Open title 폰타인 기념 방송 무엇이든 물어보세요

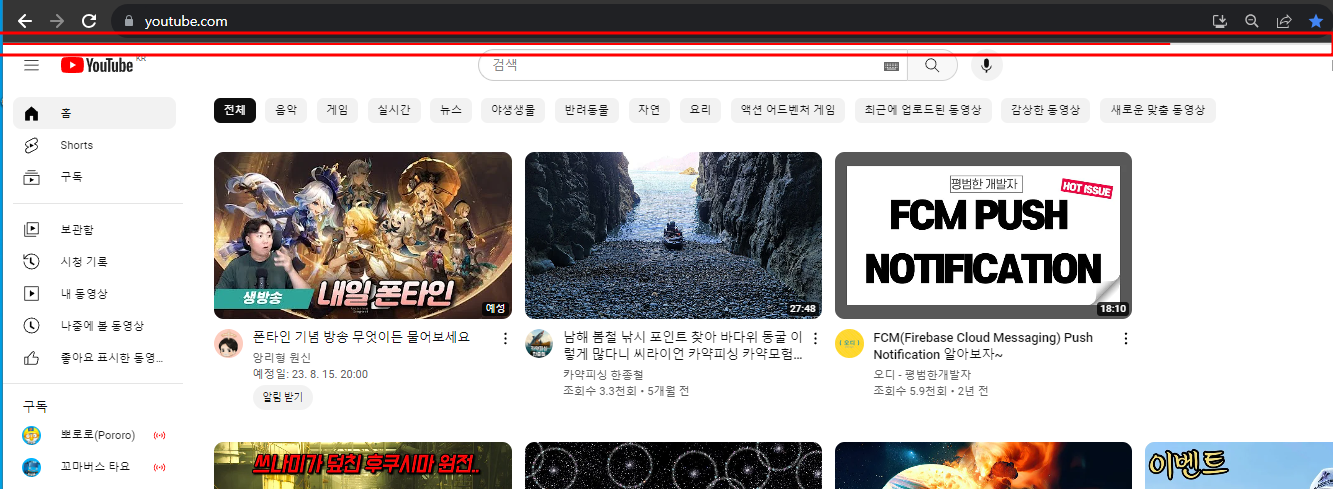pos(361,337)
